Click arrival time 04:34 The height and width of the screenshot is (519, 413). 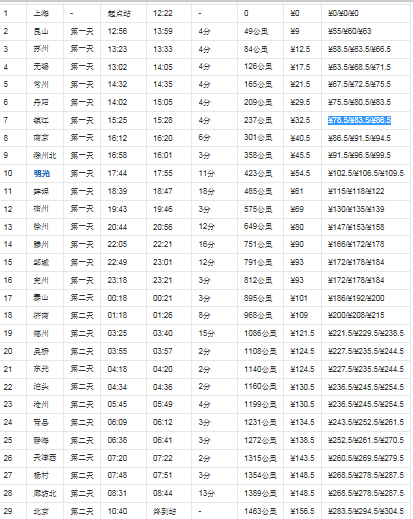click(x=117, y=387)
